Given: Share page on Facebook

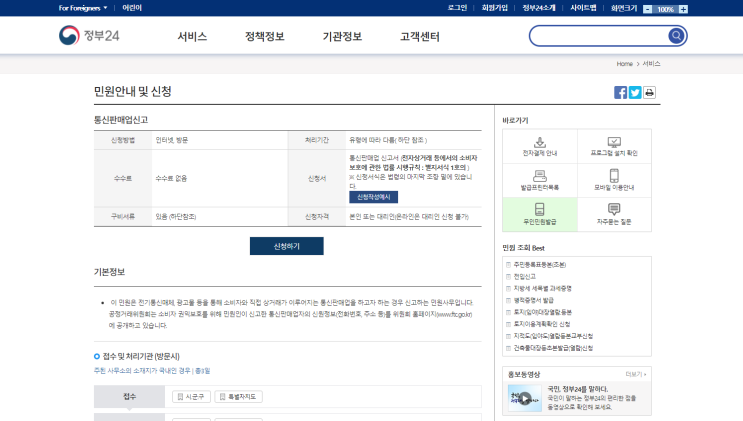Looking at the screenshot, I should click(620, 92).
